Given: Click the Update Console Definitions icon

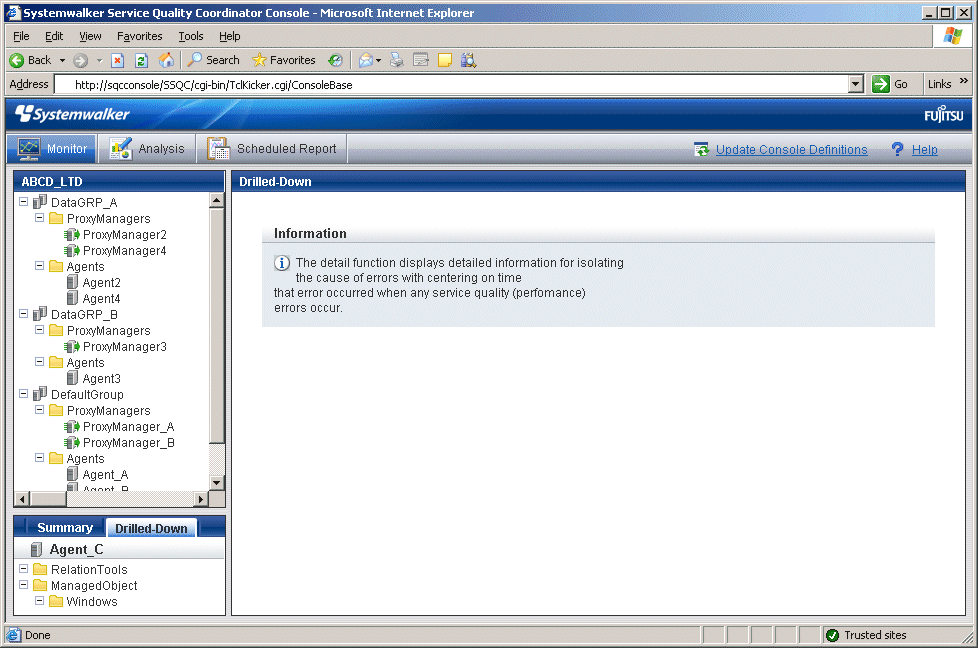Looking at the screenshot, I should (x=701, y=149).
